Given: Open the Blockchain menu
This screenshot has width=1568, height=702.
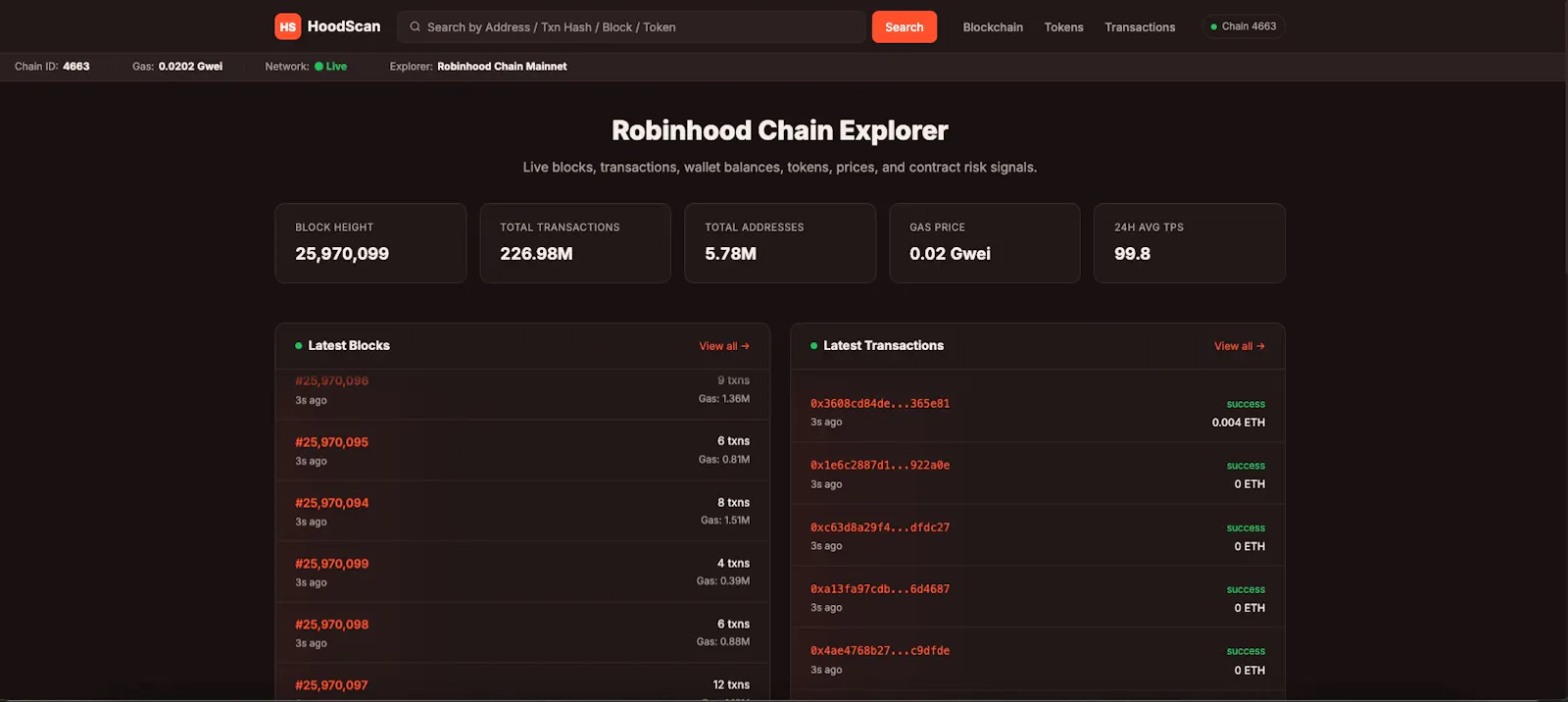Looking at the screenshot, I should (x=993, y=27).
